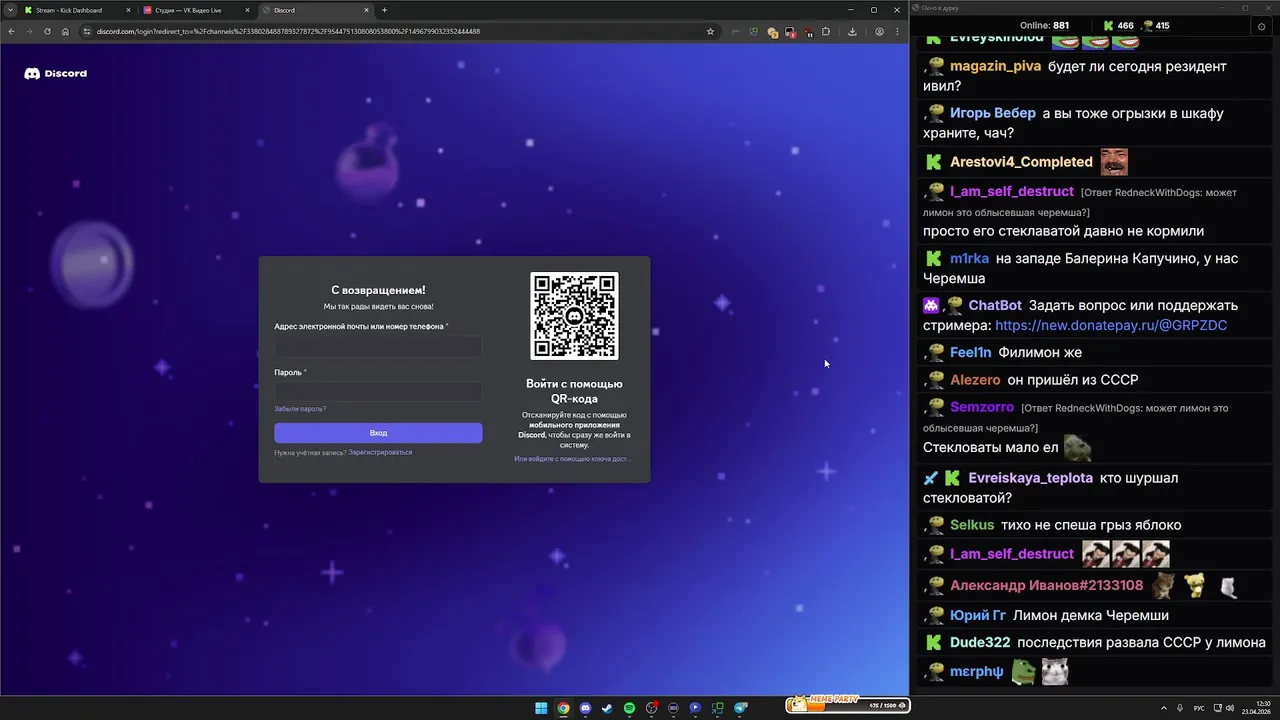Screen dimensions: 1280x720
Task: Click username Dude322 in chat
Action: click(x=980, y=642)
